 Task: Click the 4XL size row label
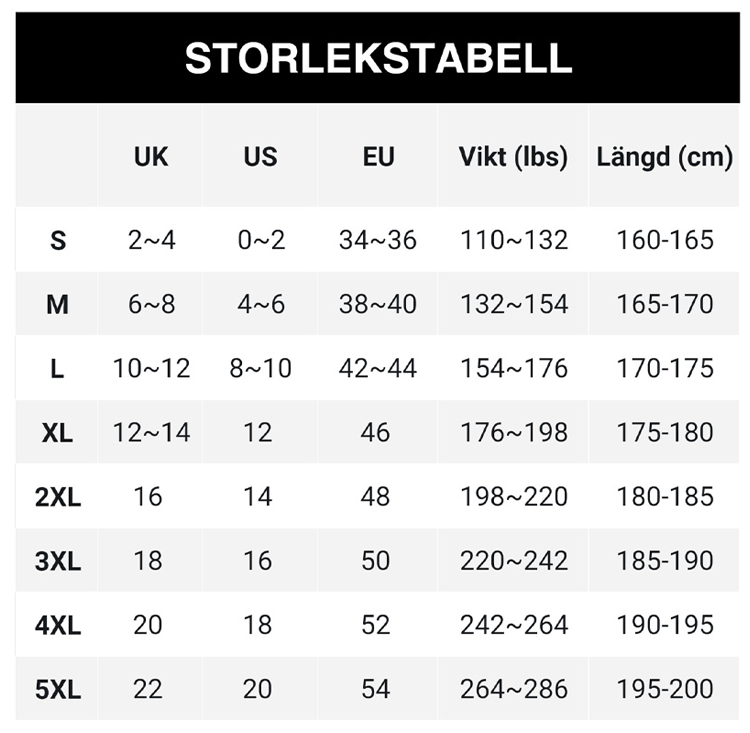tap(58, 625)
